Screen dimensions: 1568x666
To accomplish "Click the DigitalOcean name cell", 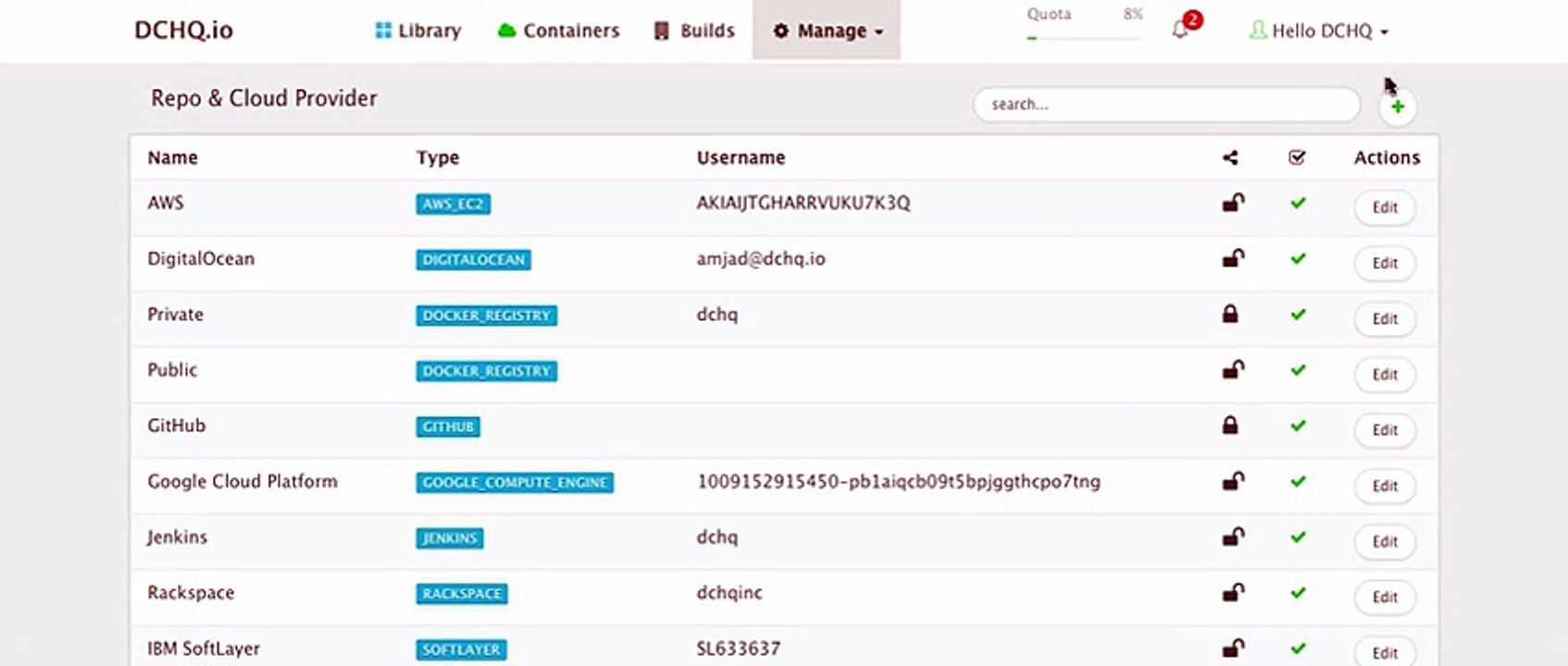I will point(201,258).
